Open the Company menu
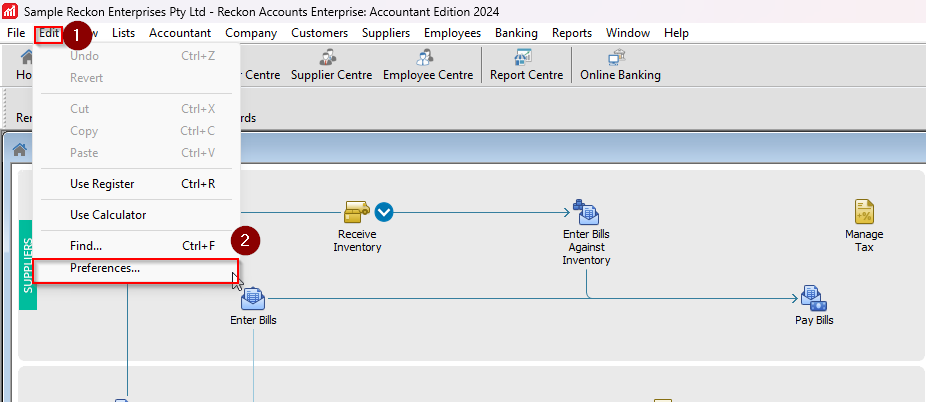The image size is (926, 402). pyautogui.click(x=251, y=33)
